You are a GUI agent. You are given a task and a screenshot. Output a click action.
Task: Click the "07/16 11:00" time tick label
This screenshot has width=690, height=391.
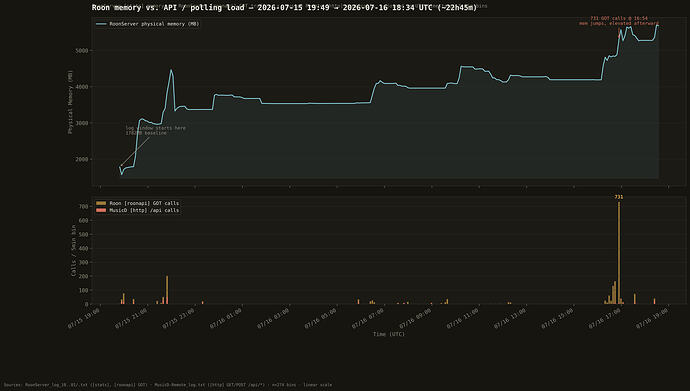(x=462, y=318)
